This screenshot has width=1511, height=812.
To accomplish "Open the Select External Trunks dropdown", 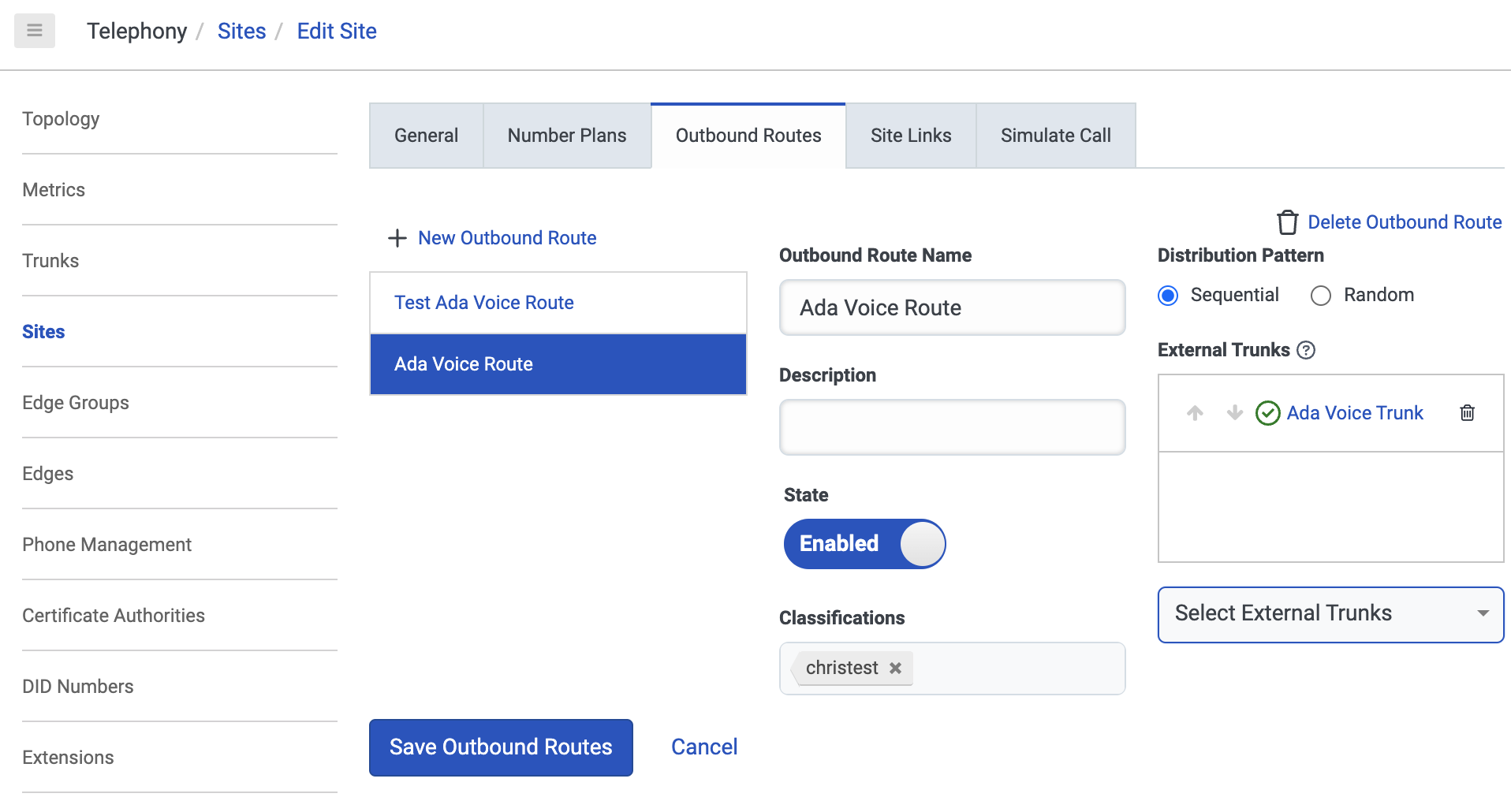I will pyautogui.click(x=1330, y=614).
